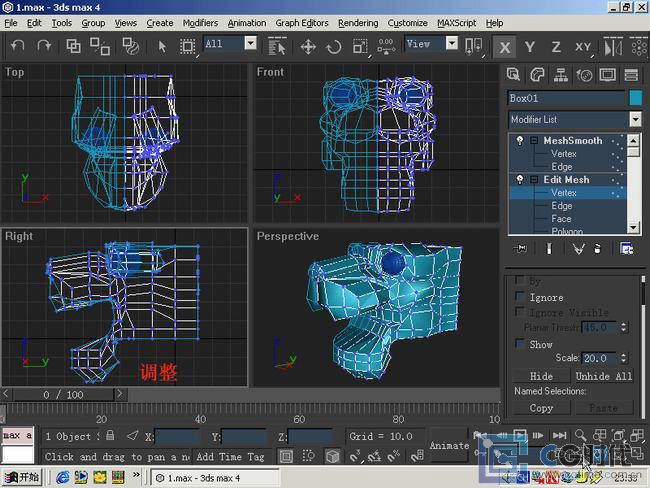
Task: Collapse the MeshSmooth modifier tree
Action: pos(534,141)
